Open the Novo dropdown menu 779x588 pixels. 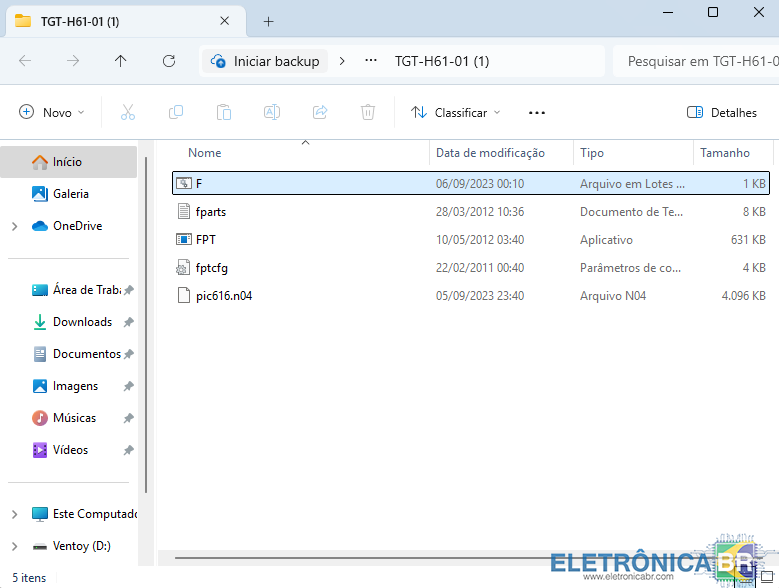tap(52, 113)
